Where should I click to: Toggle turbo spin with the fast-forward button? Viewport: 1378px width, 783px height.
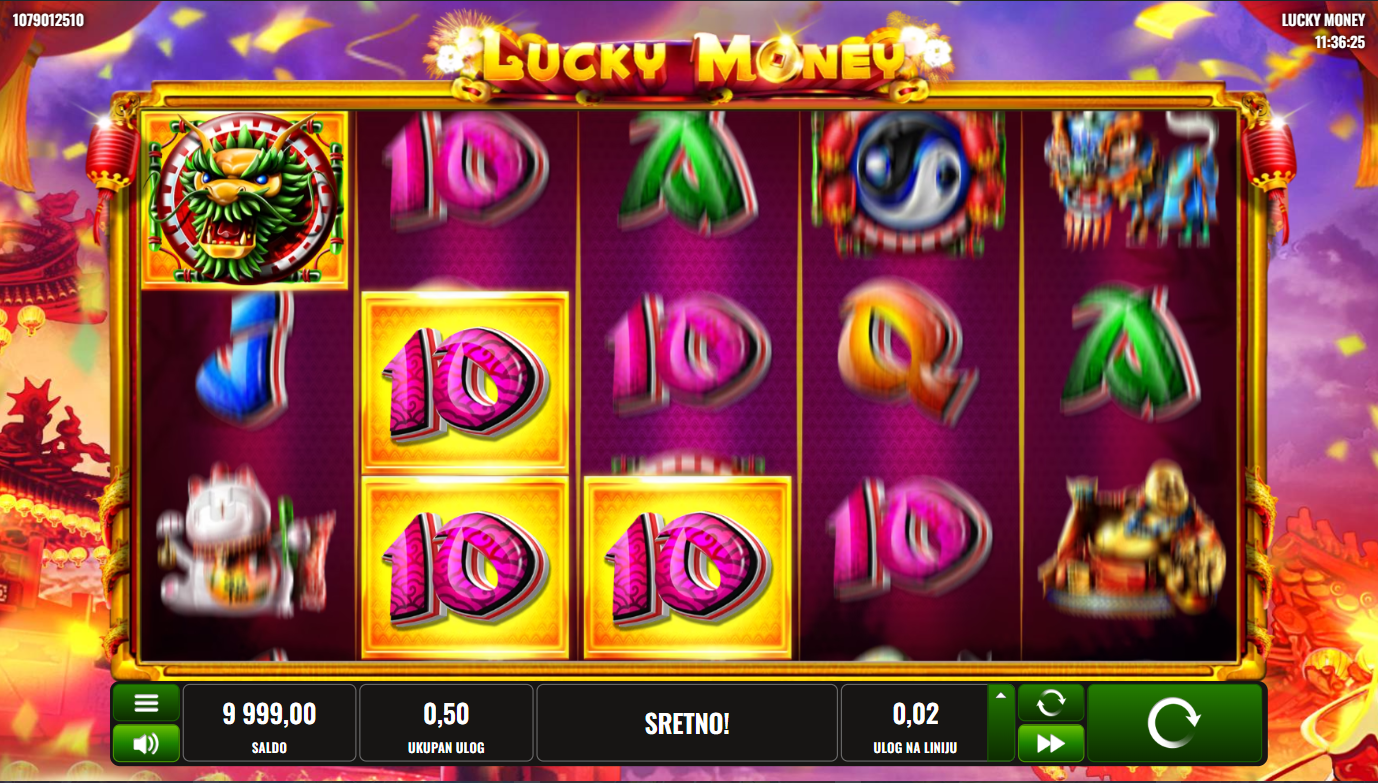1051,743
